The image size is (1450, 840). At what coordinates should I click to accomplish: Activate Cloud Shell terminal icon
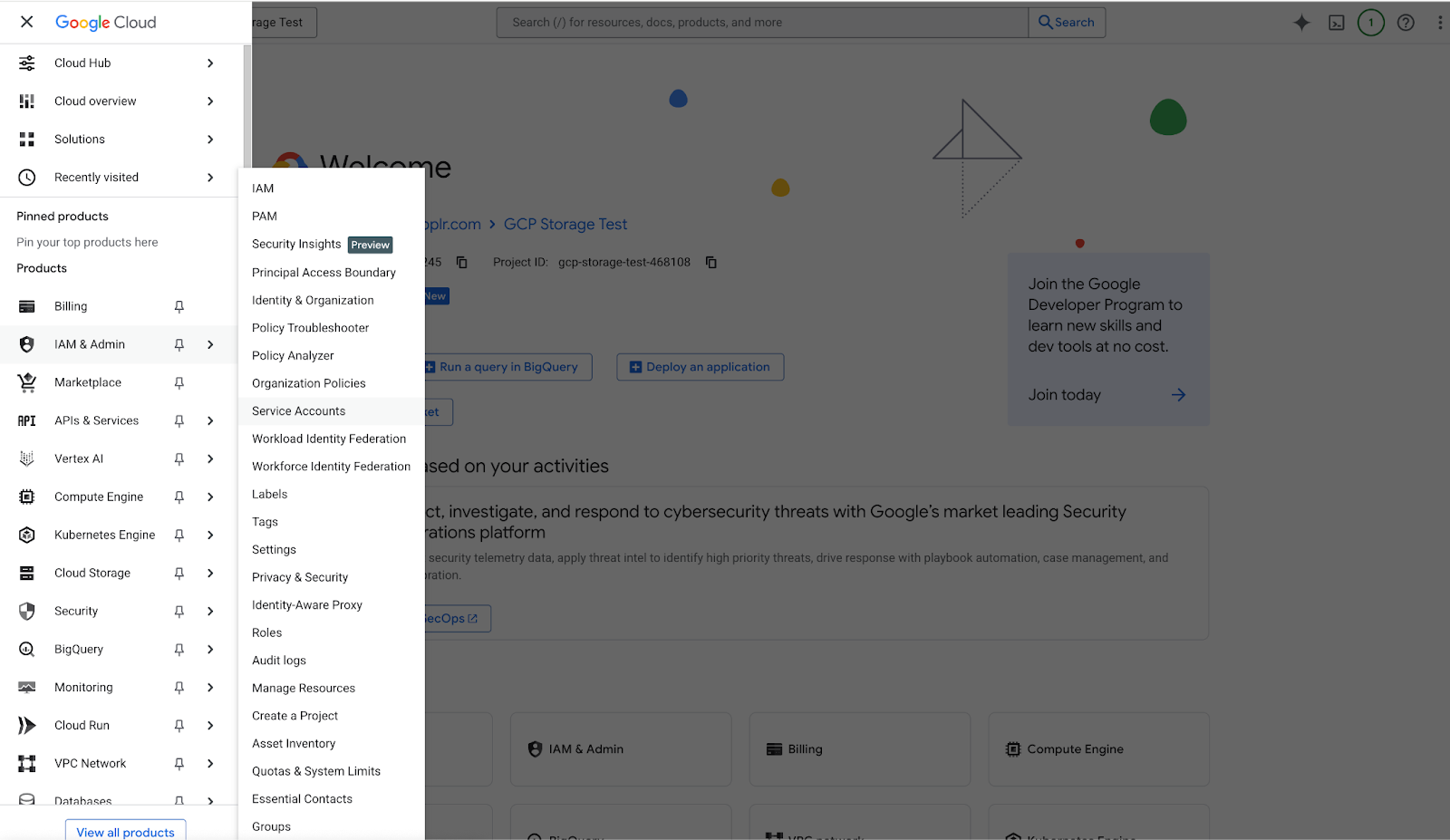(x=1337, y=23)
